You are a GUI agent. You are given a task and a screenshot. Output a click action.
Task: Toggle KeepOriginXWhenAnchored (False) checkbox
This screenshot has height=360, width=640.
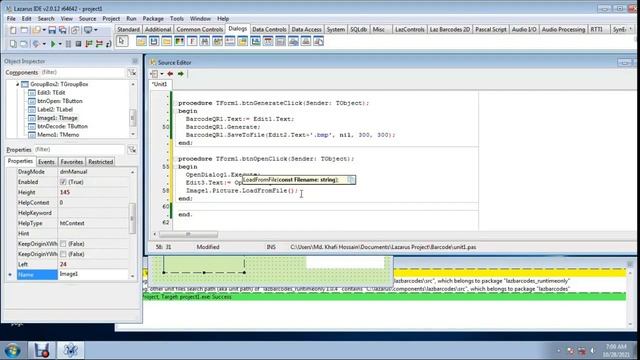[63, 244]
